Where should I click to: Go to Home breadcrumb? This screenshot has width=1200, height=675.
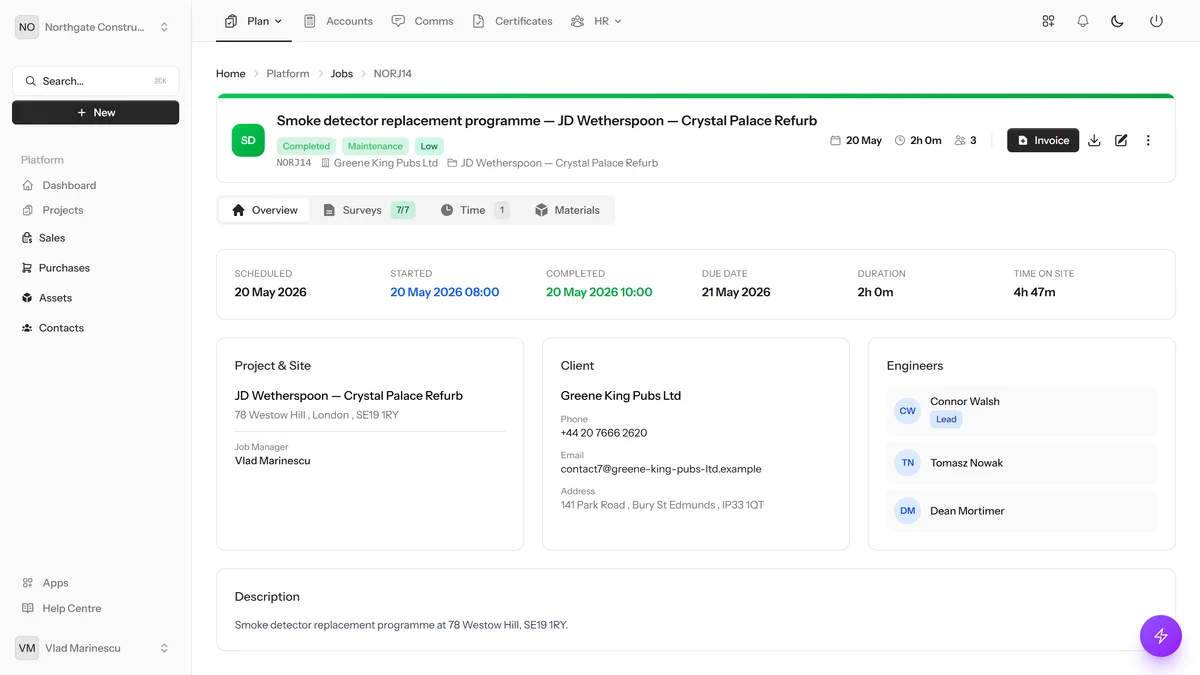click(x=231, y=74)
